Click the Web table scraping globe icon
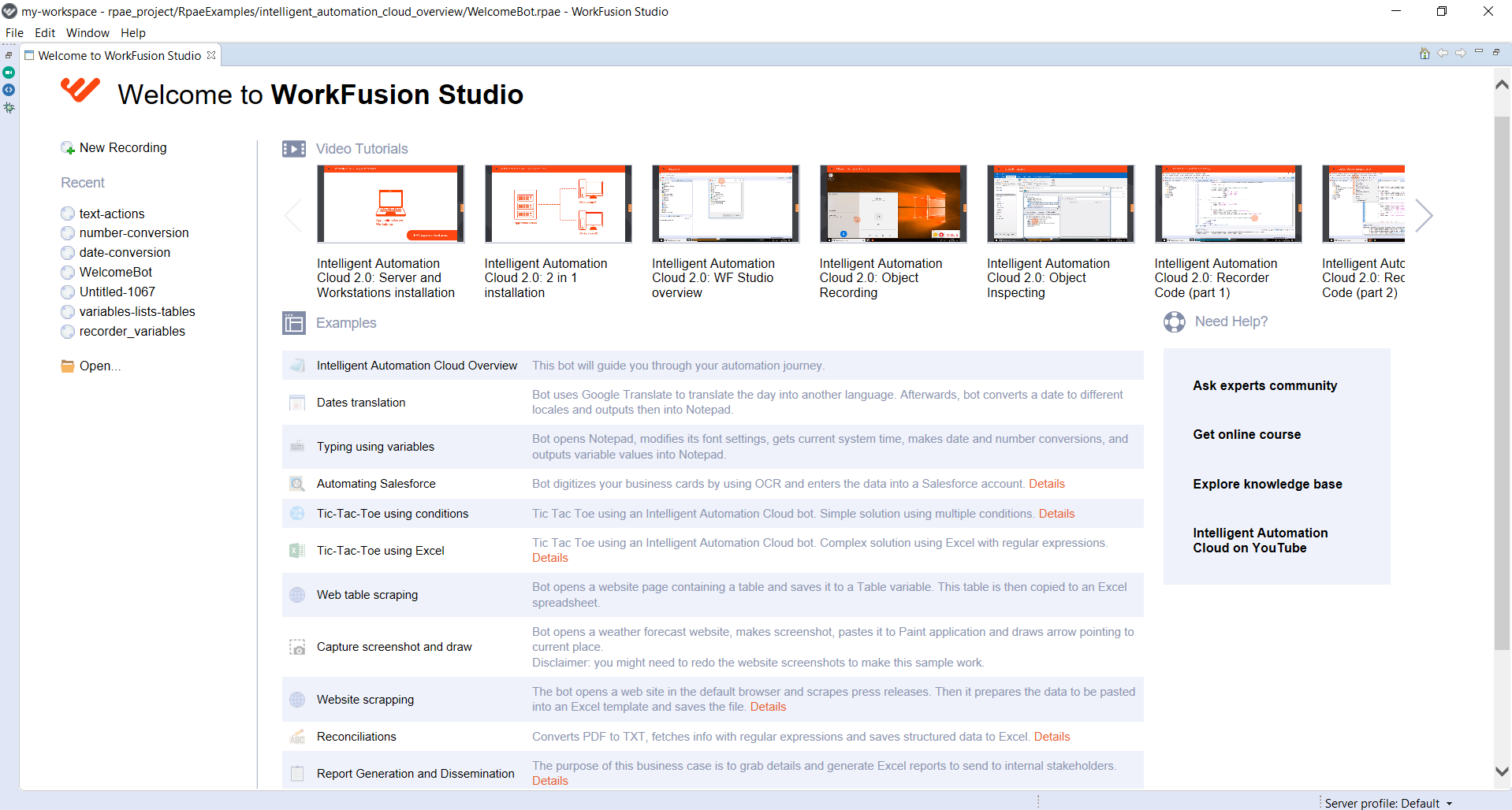The height and width of the screenshot is (810, 1512). click(x=297, y=595)
